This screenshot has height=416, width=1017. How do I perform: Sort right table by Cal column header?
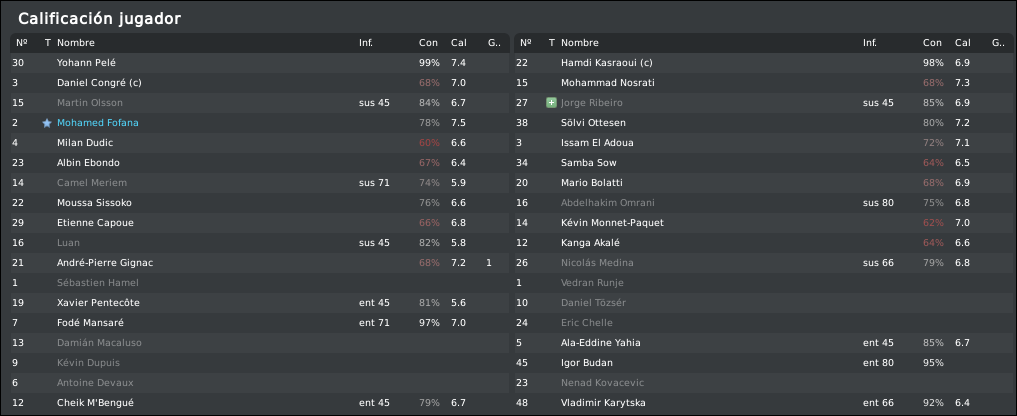pyautogui.click(x=962, y=43)
